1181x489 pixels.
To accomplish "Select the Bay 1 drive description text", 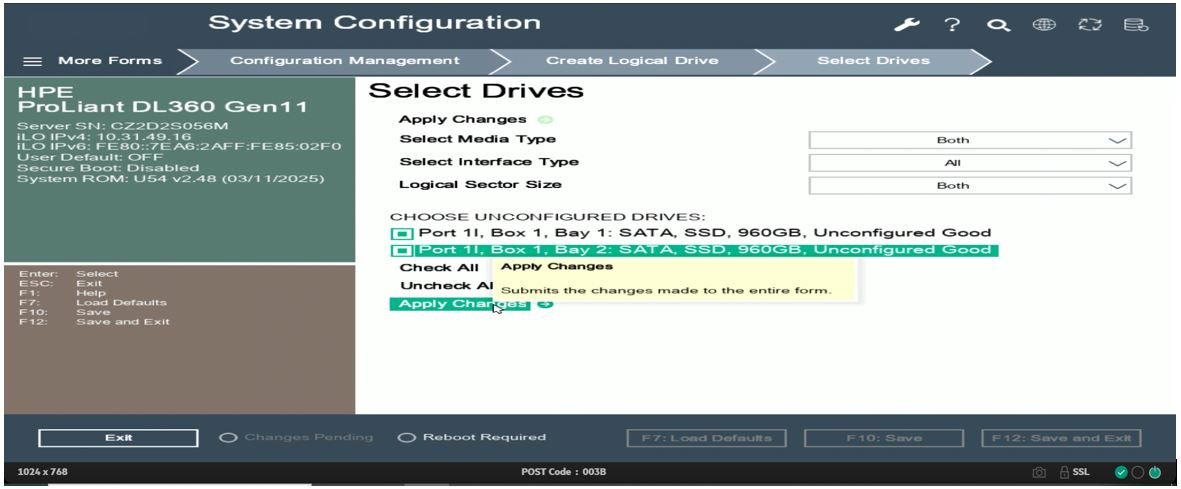I will [705, 233].
